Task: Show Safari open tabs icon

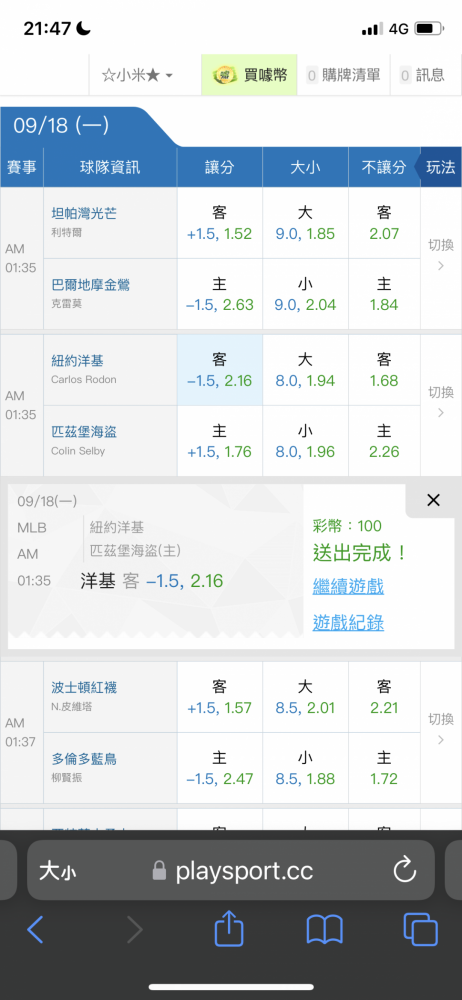Action: pos(421,929)
